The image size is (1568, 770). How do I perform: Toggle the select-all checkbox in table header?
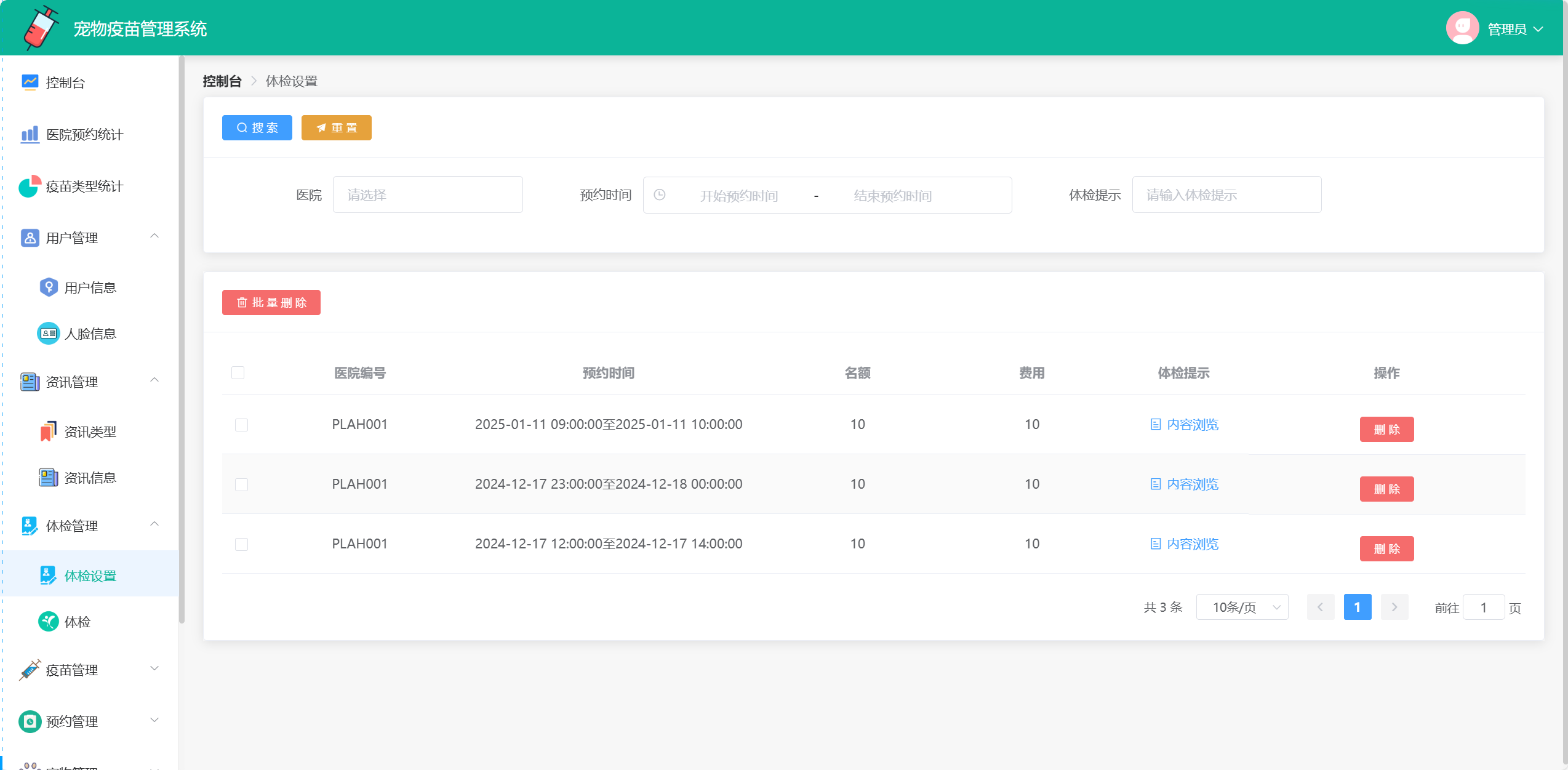(238, 373)
